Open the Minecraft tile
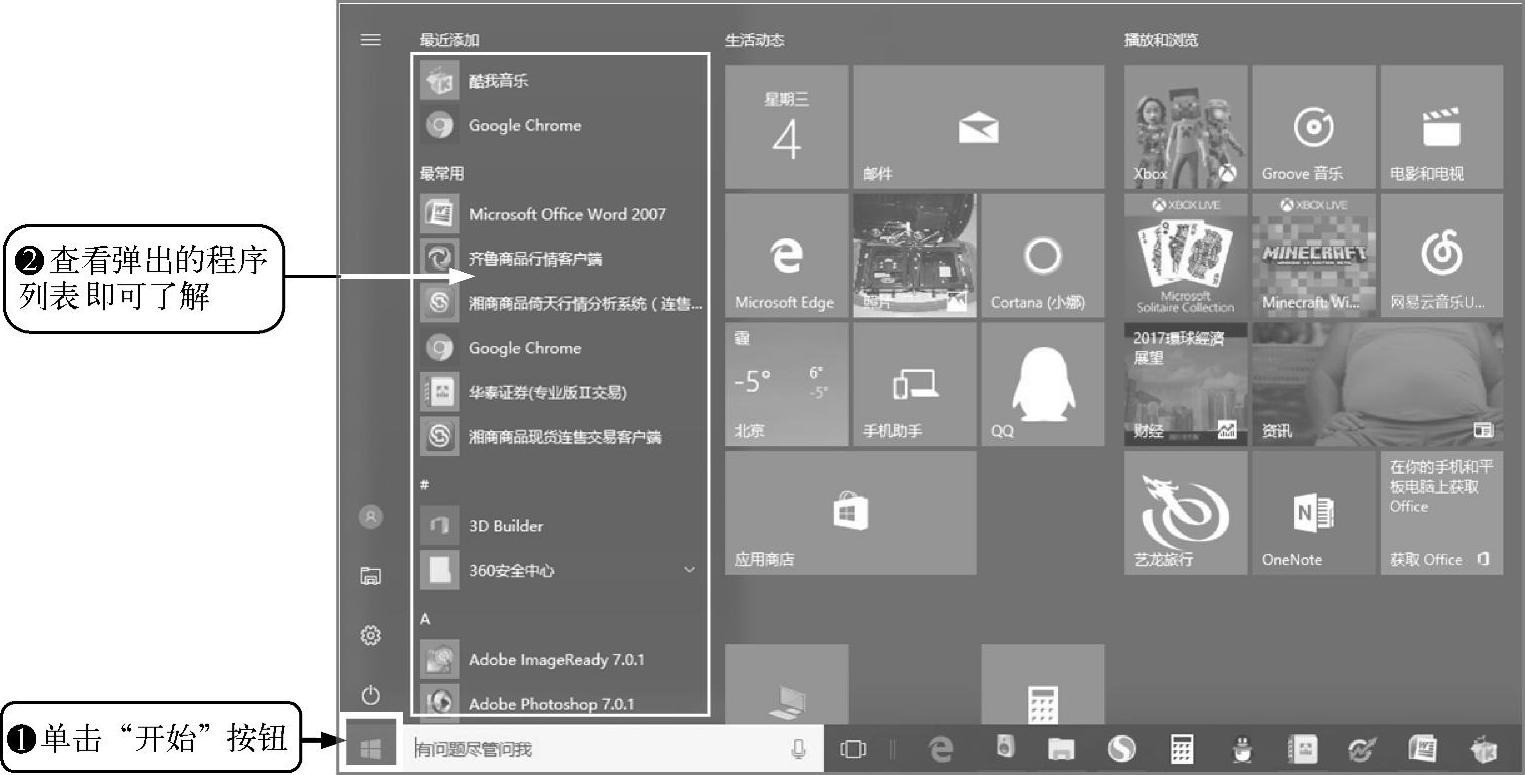The height and width of the screenshot is (775, 1525). tap(1314, 256)
